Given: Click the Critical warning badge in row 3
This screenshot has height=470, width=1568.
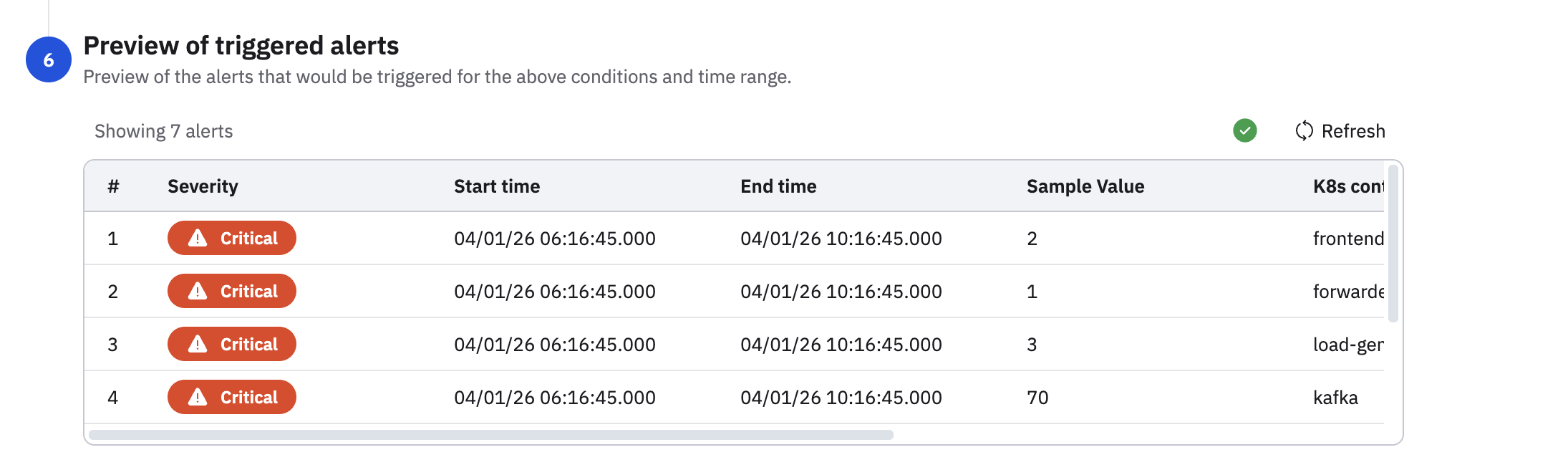Looking at the screenshot, I should (232, 344).
